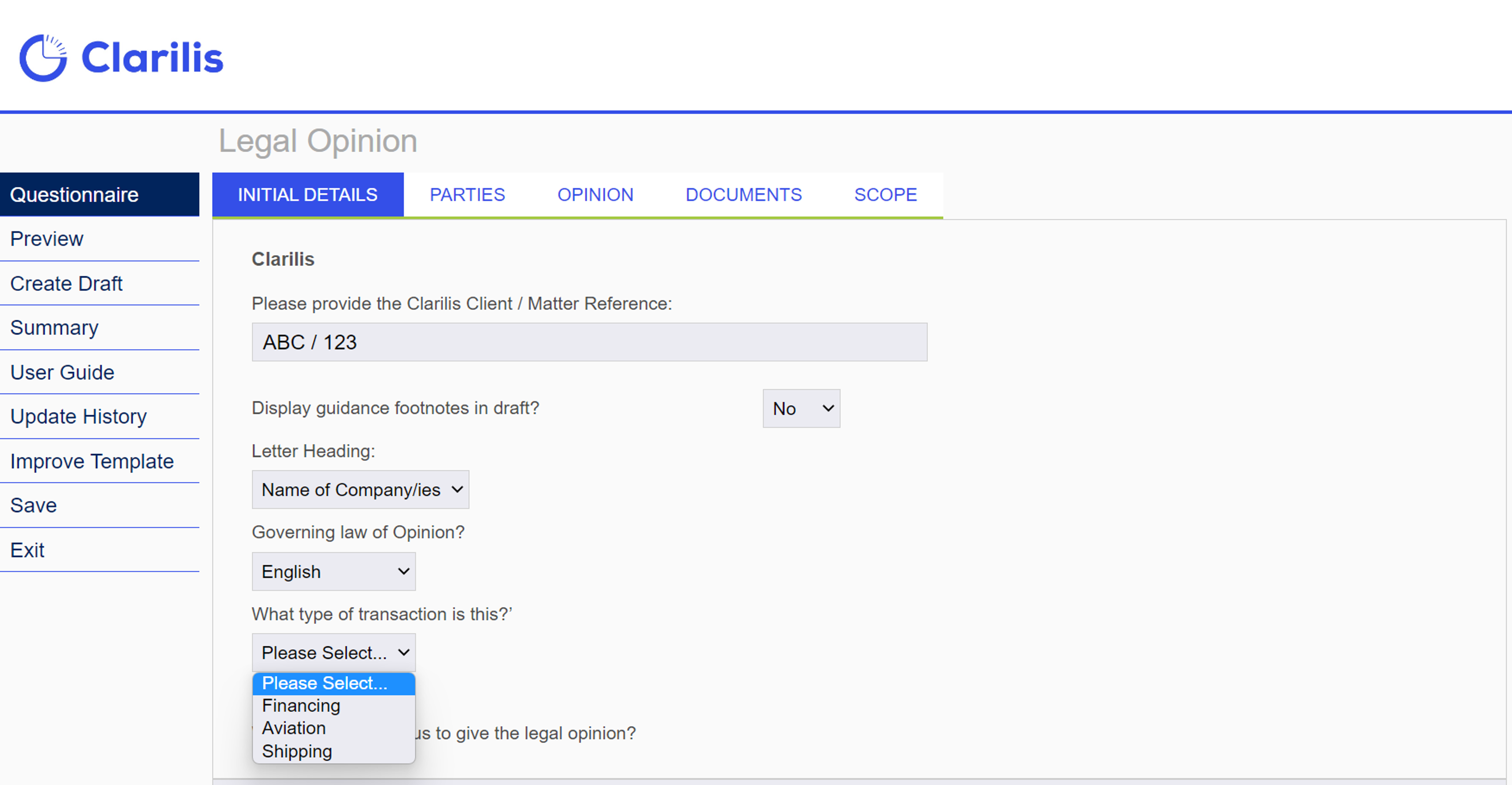Click the Preview sidebar link

46,239
